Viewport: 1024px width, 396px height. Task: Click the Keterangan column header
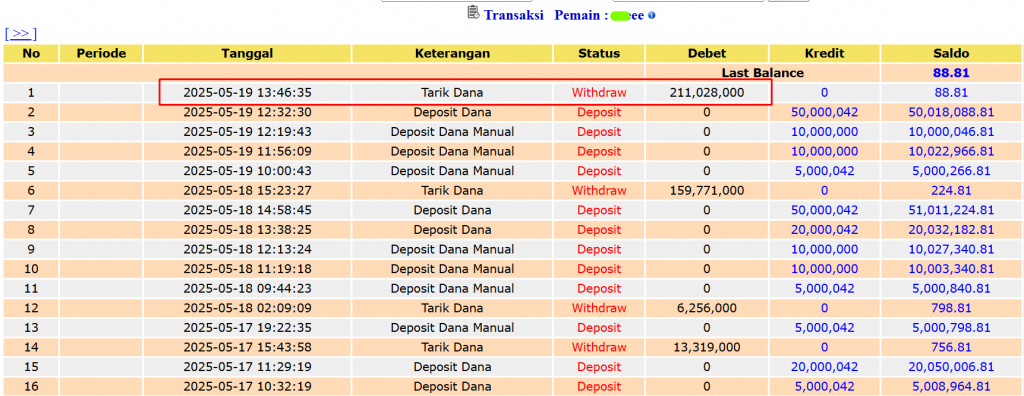click(453, 54)
